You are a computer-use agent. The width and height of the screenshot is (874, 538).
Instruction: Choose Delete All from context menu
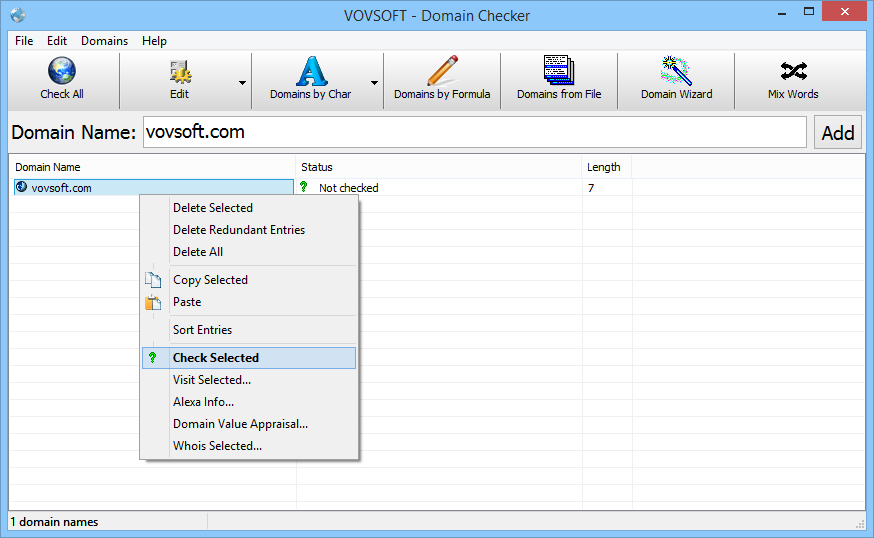point(249,252)
